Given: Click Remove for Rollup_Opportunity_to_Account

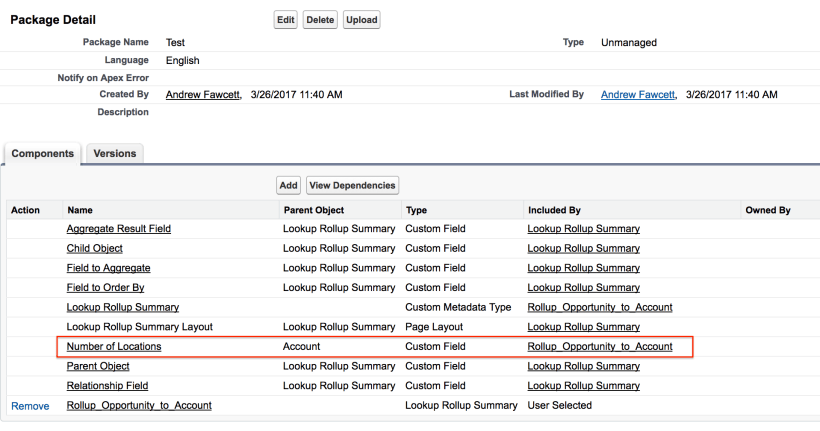Looking at the screenshot, I should 29,406.
